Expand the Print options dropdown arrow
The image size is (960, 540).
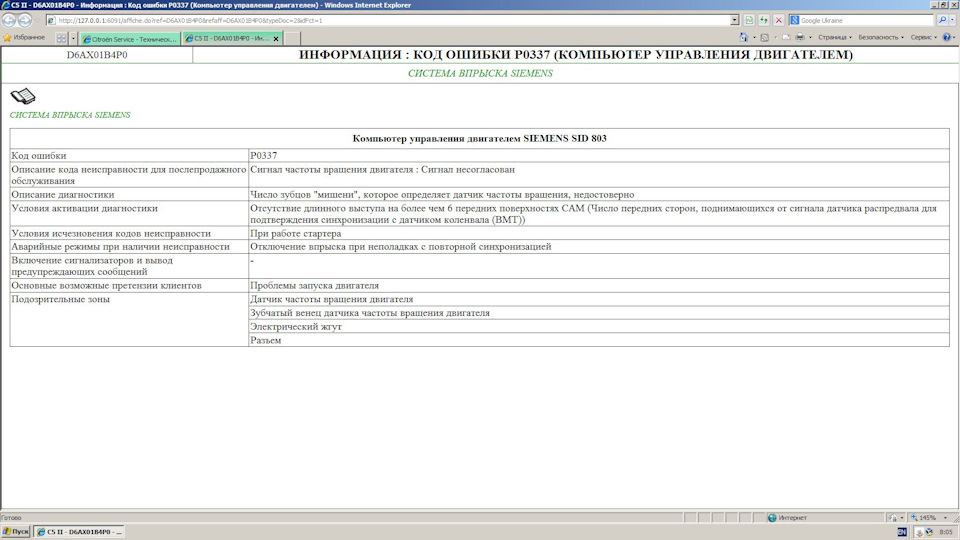click(x=810, y=37)
